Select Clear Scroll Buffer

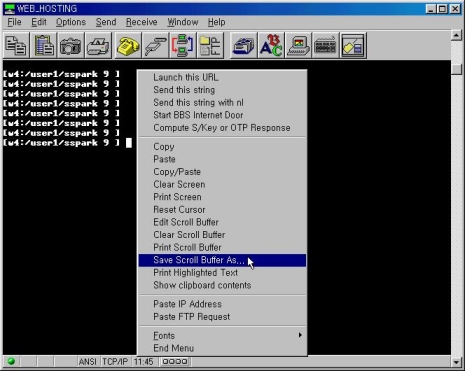[x=222, y=235]
